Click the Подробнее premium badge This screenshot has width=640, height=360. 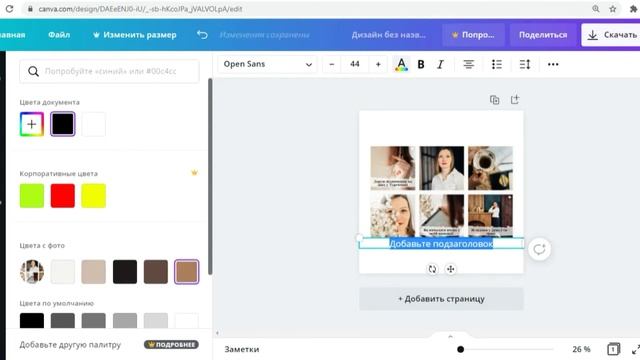point(171,344)
